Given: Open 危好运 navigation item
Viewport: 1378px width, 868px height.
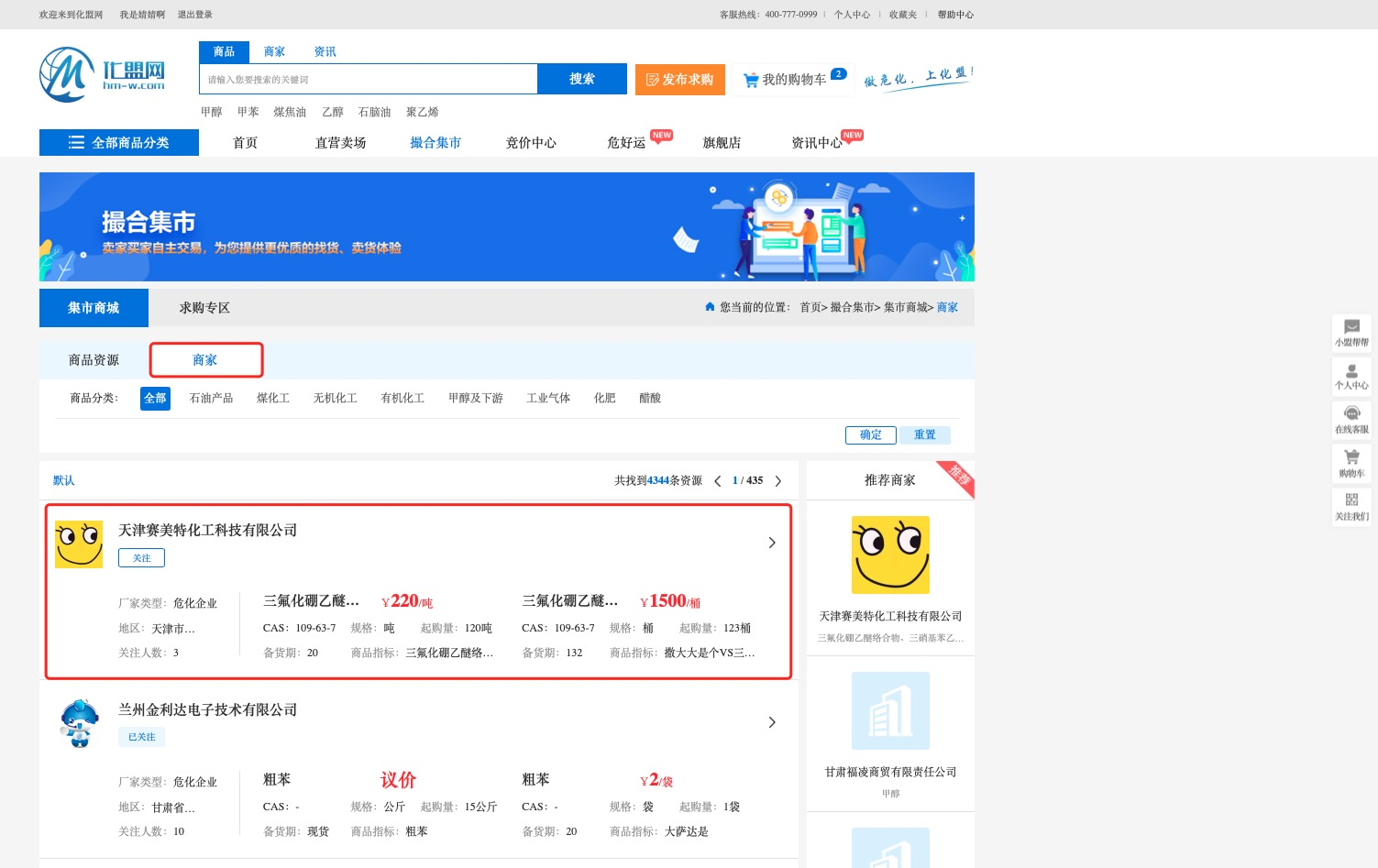Looking at the screenshot, I should (x=627, y=143).
